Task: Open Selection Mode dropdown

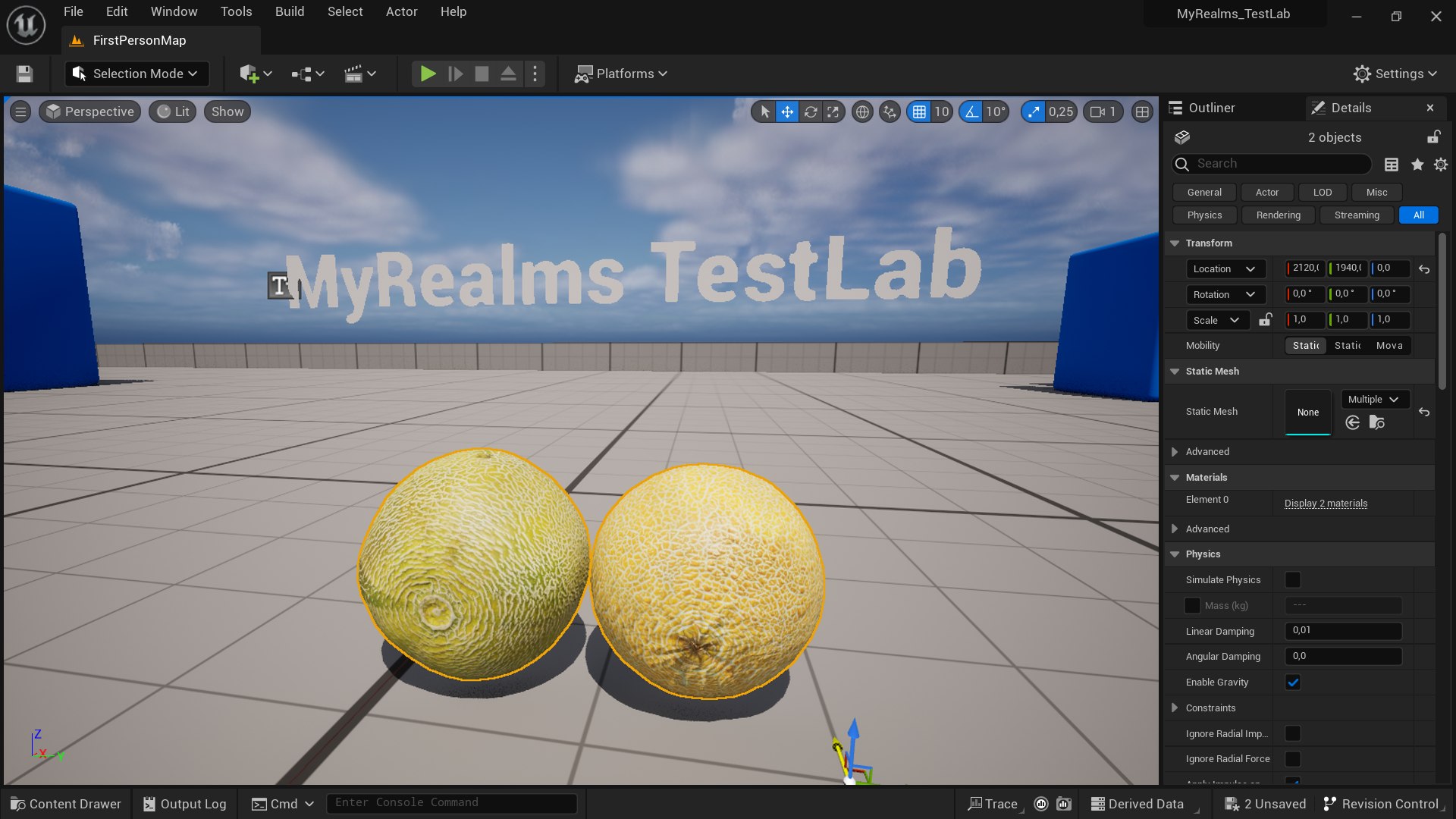Action: coord(137,74)
